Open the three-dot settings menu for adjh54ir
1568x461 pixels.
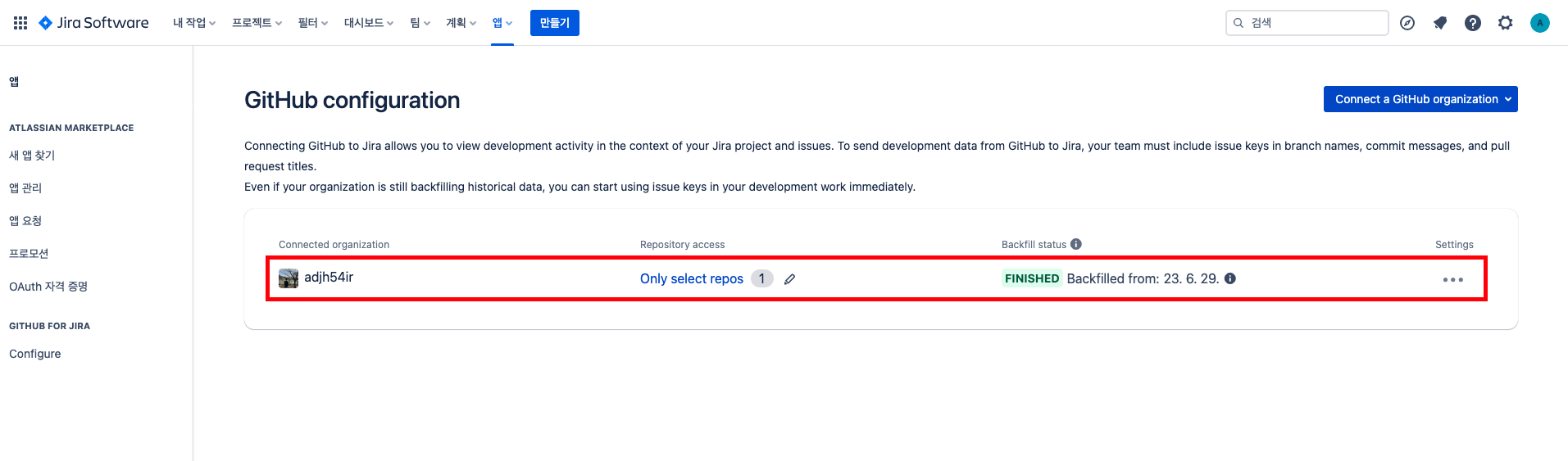tap(1453, 279)
